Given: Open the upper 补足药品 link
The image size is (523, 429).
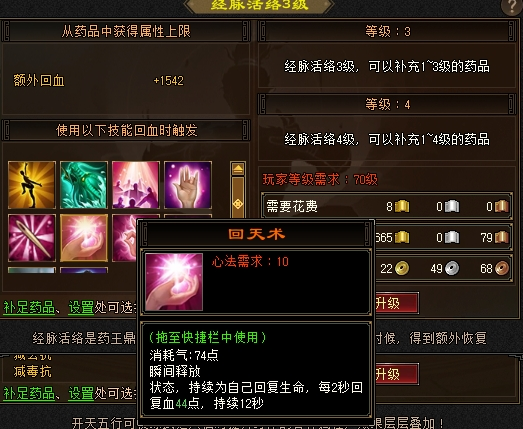Looking at the screenshot, I should pos(29,307).
